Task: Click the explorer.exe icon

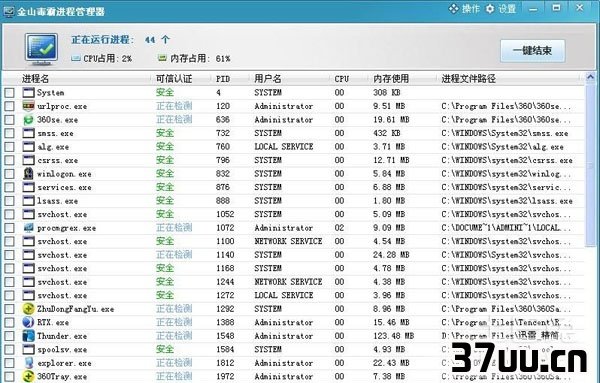Action: point(28,363)
